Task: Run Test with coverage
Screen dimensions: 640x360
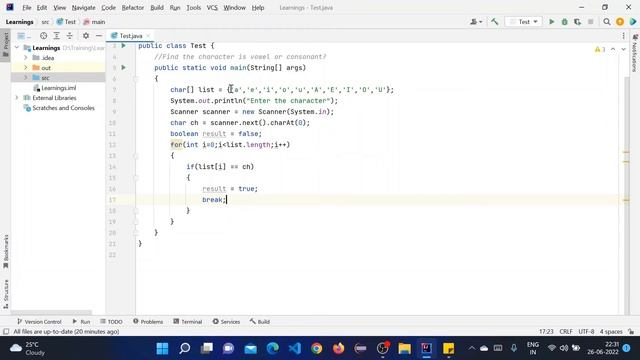Action: pos(577,22)
